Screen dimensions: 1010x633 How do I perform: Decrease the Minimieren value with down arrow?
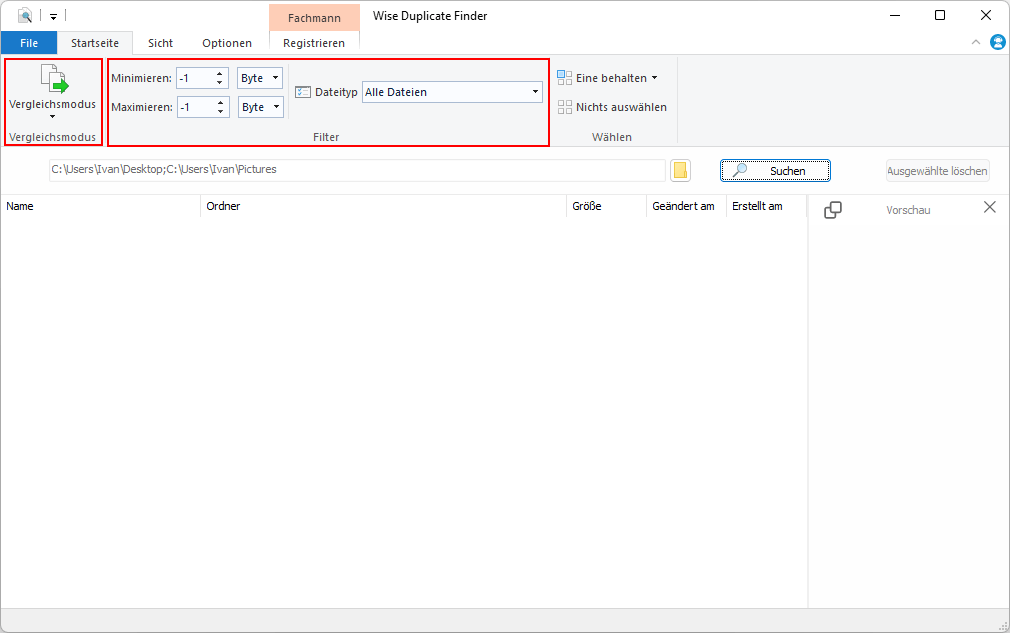tap(220, 82)
